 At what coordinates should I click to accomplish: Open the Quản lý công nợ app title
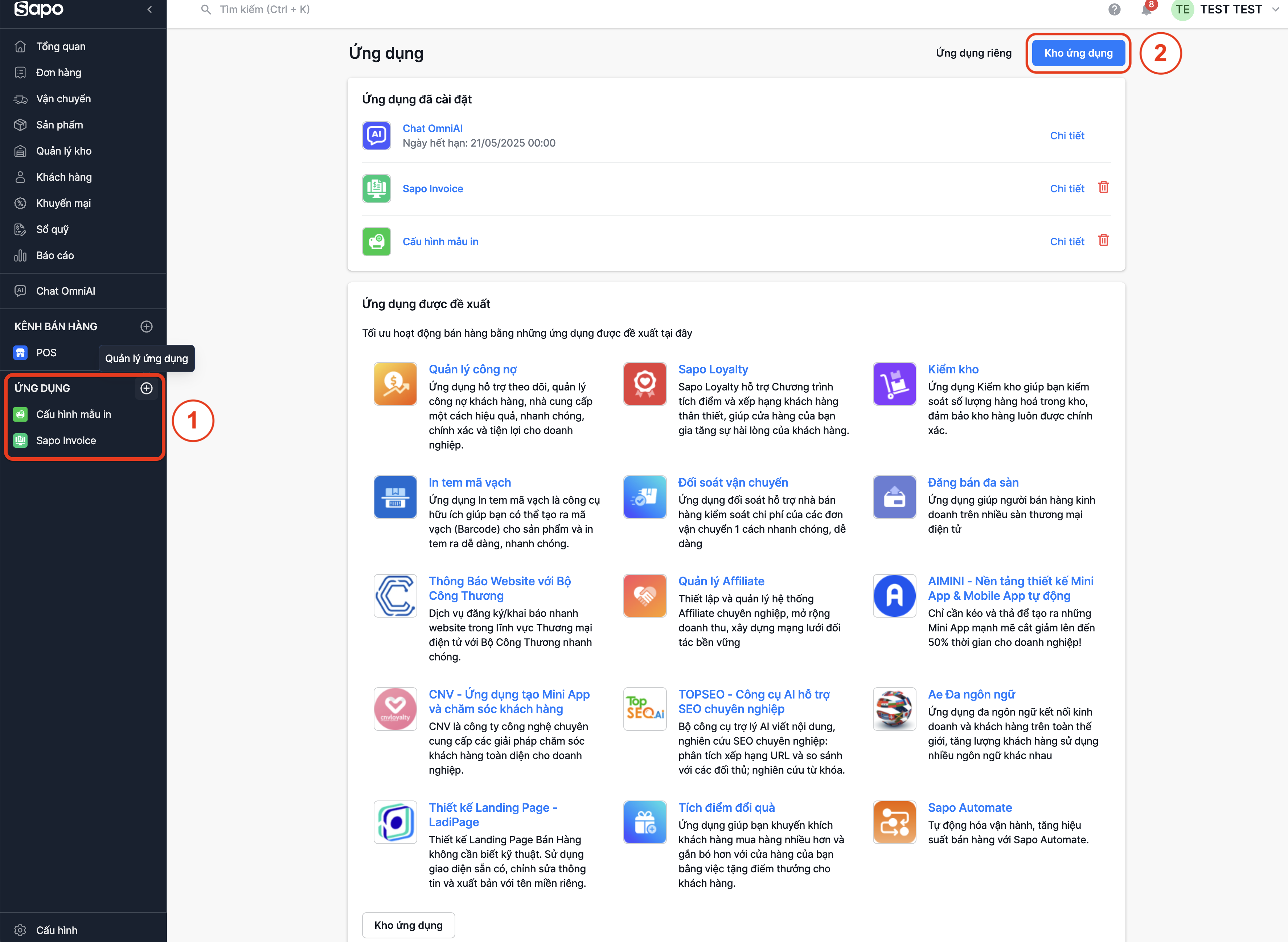473,369
